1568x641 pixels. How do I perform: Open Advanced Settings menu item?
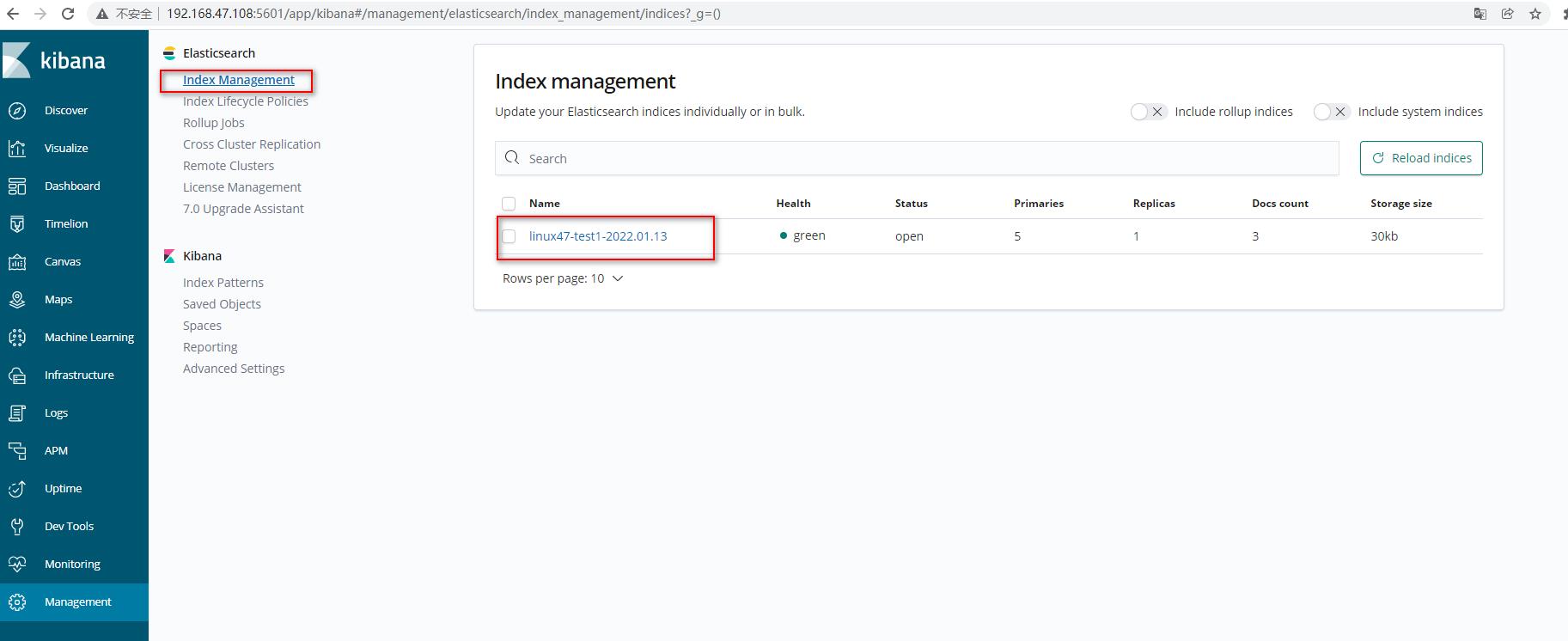234,369
